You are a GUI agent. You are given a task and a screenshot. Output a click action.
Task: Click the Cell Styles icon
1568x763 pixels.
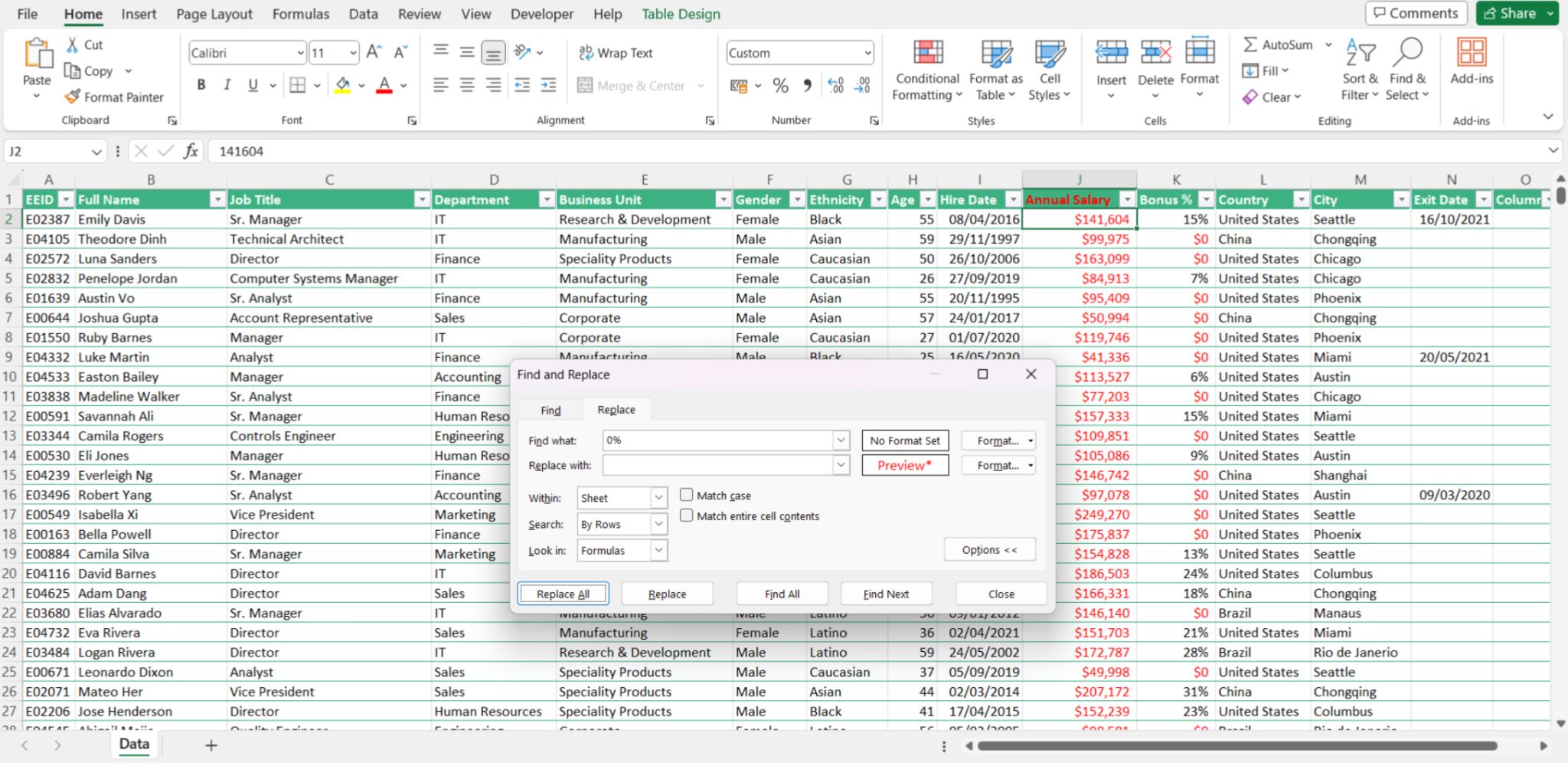point(1048,69)
